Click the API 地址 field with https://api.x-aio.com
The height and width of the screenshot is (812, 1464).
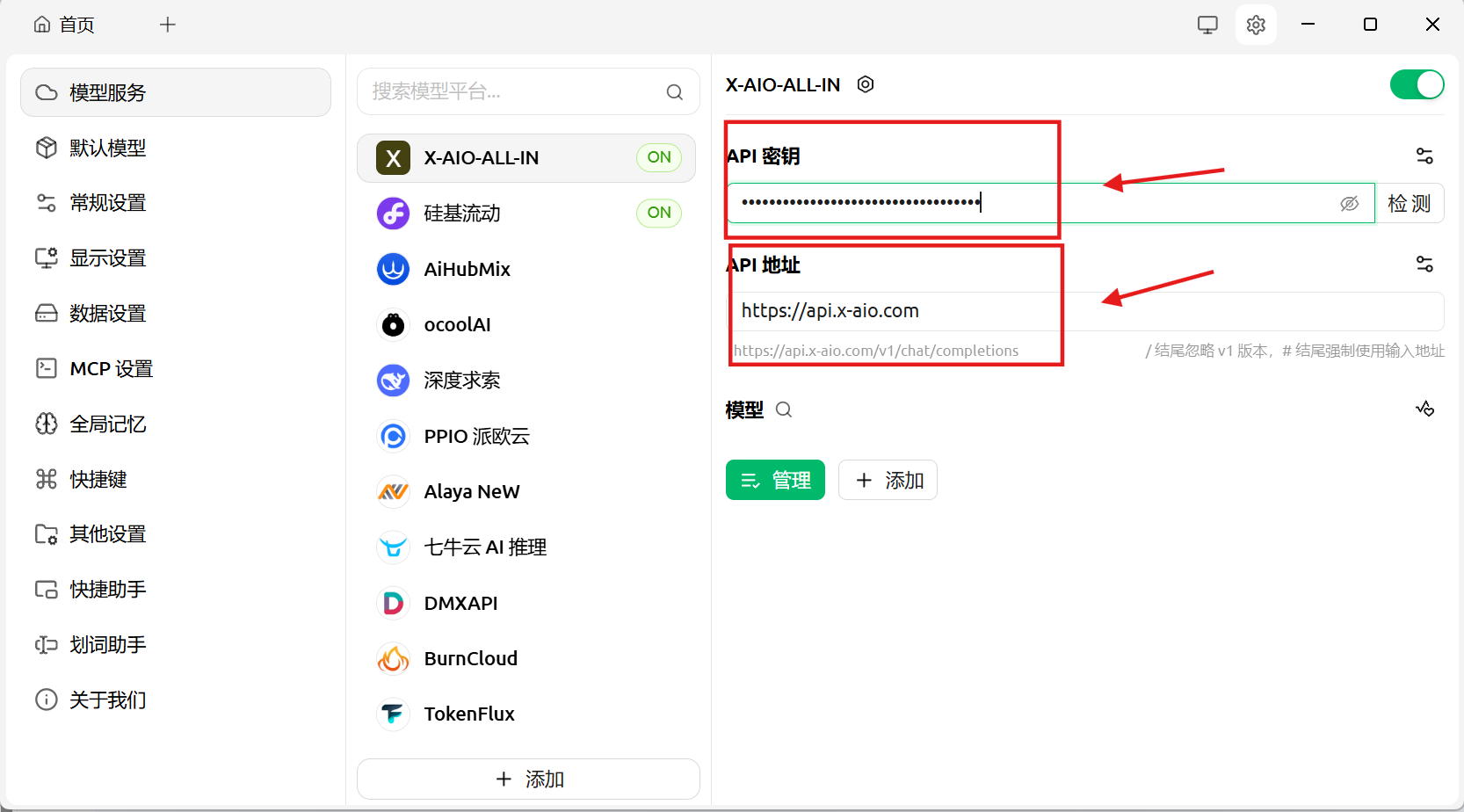[1085, 311]
